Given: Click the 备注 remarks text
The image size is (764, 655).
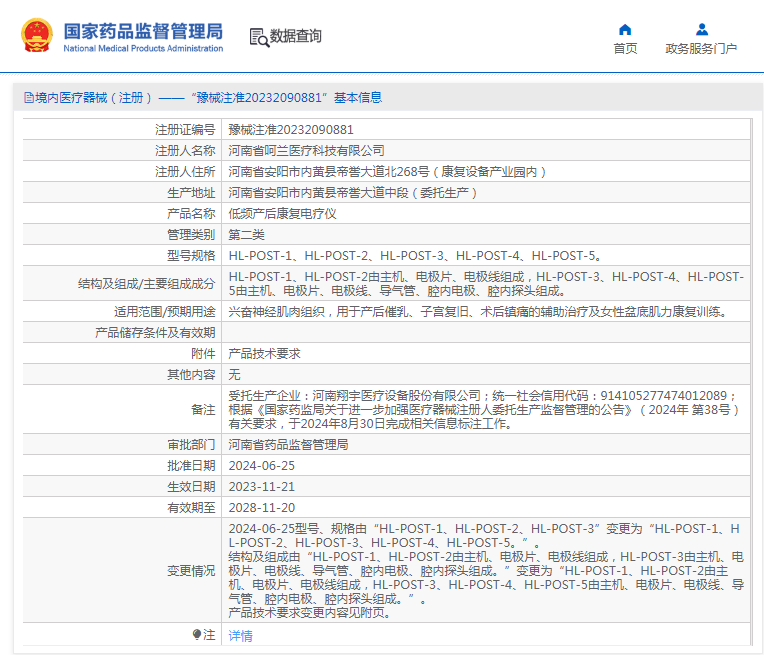Looking at the screenshot, I should (x=484, y=409).
